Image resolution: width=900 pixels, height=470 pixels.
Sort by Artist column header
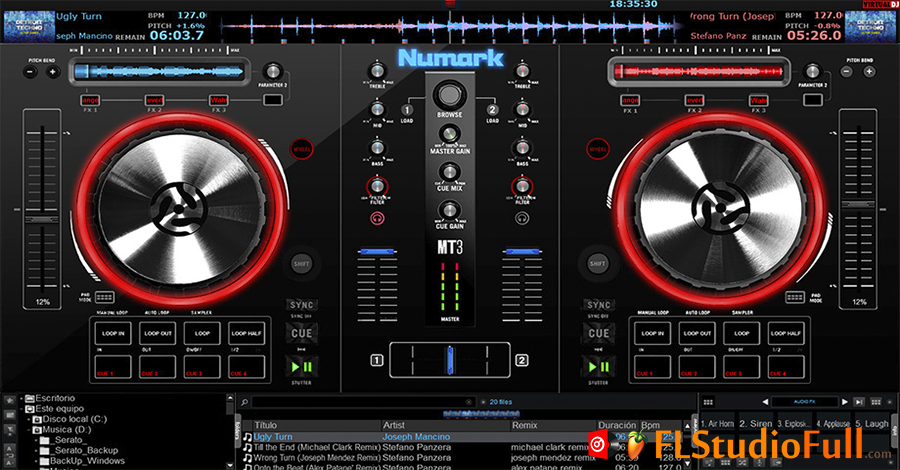(x=446, y=425)
